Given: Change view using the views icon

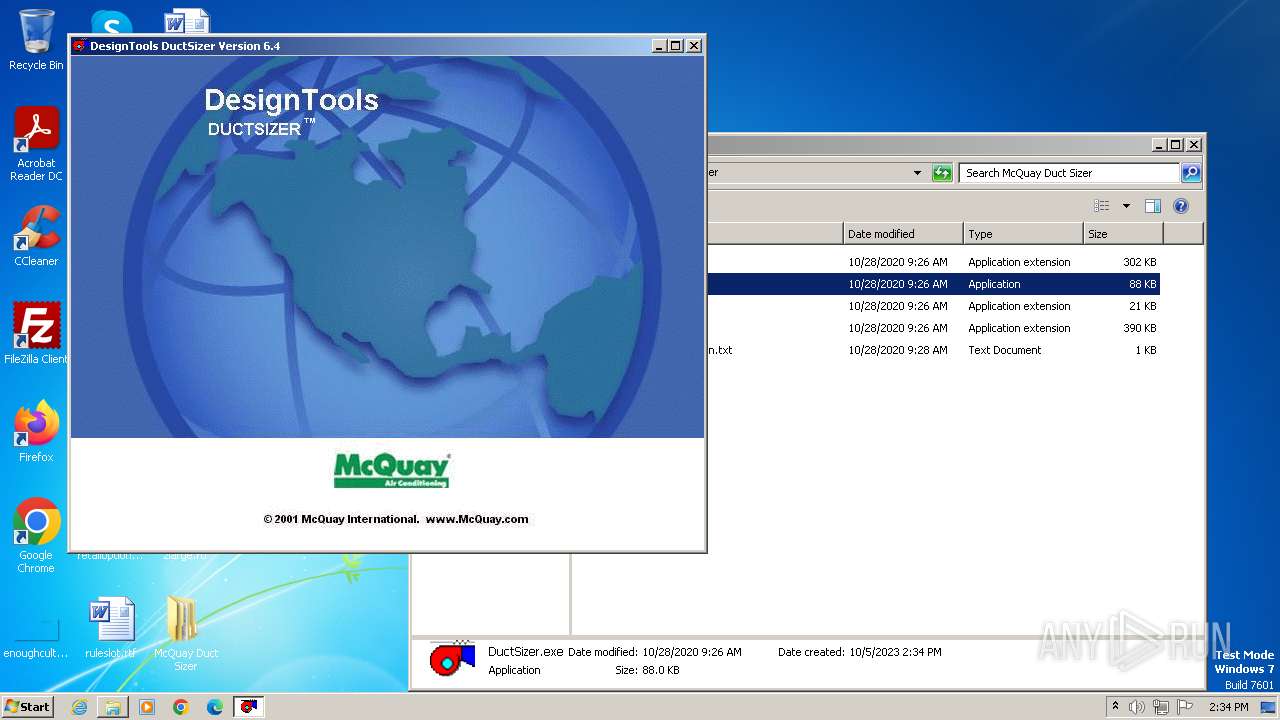Looking at the screenshot, I should [x=1102, y=206].
